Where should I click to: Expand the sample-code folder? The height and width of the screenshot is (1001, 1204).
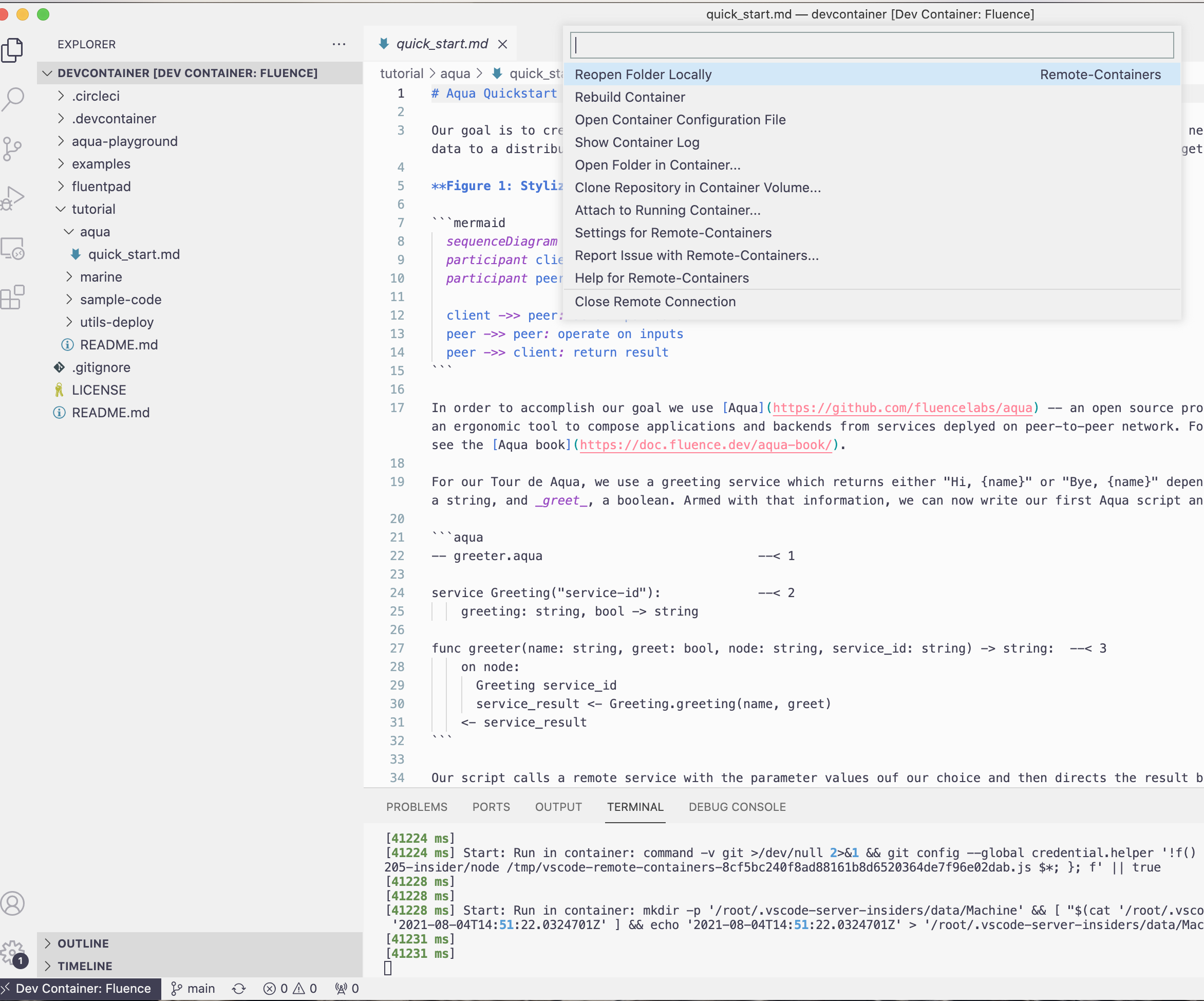(199, 300)
